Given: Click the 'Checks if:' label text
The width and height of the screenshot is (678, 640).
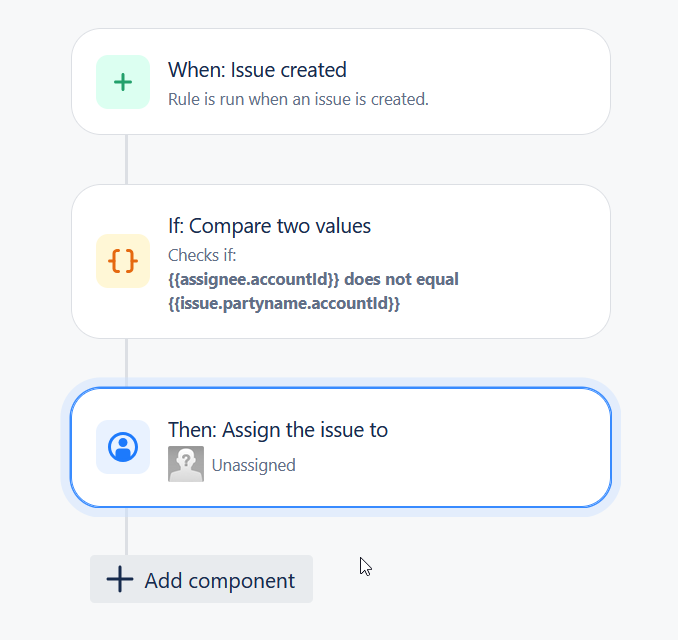Looking at the screenshot, I should pyautogui.click(x=202, y=255).
